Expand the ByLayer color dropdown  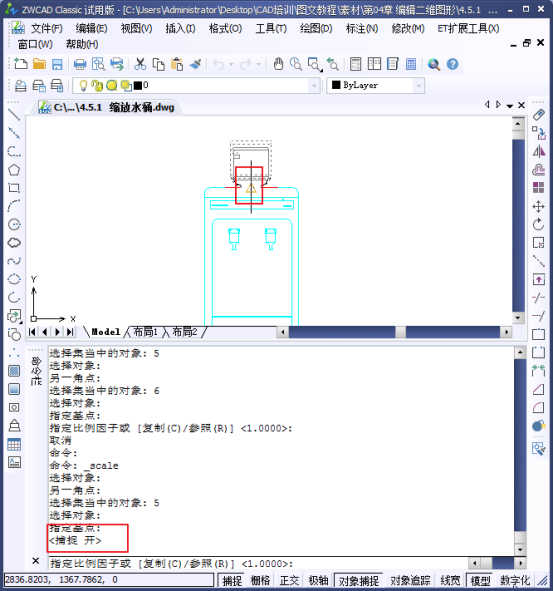click(418, 86)
